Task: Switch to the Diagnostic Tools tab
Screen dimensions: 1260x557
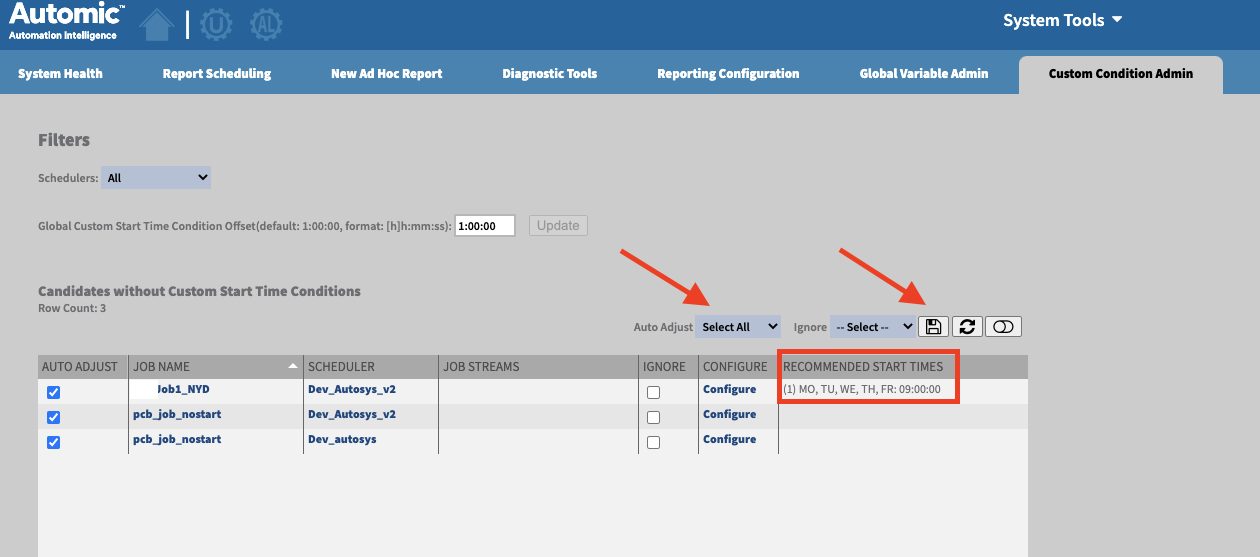Action: coord(549,73)
